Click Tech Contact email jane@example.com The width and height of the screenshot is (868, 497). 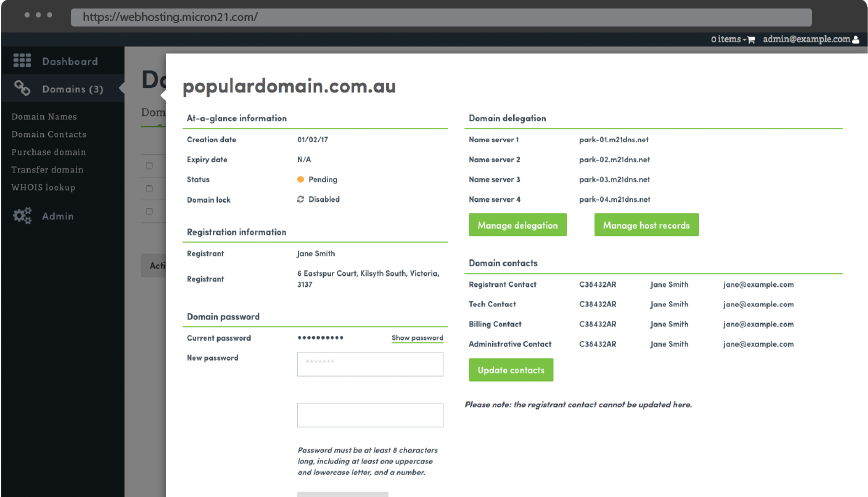(758, 304)
